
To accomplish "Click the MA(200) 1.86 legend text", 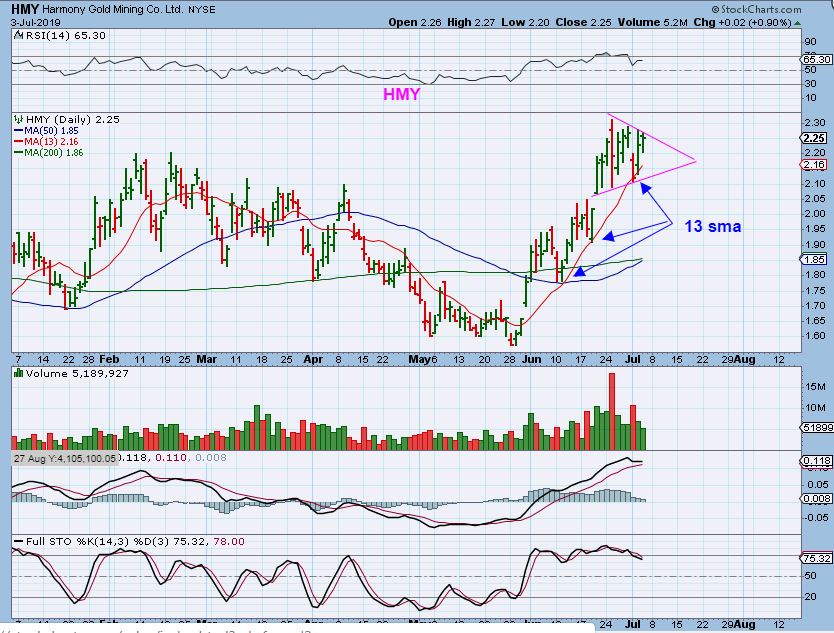I will point(54,153).
